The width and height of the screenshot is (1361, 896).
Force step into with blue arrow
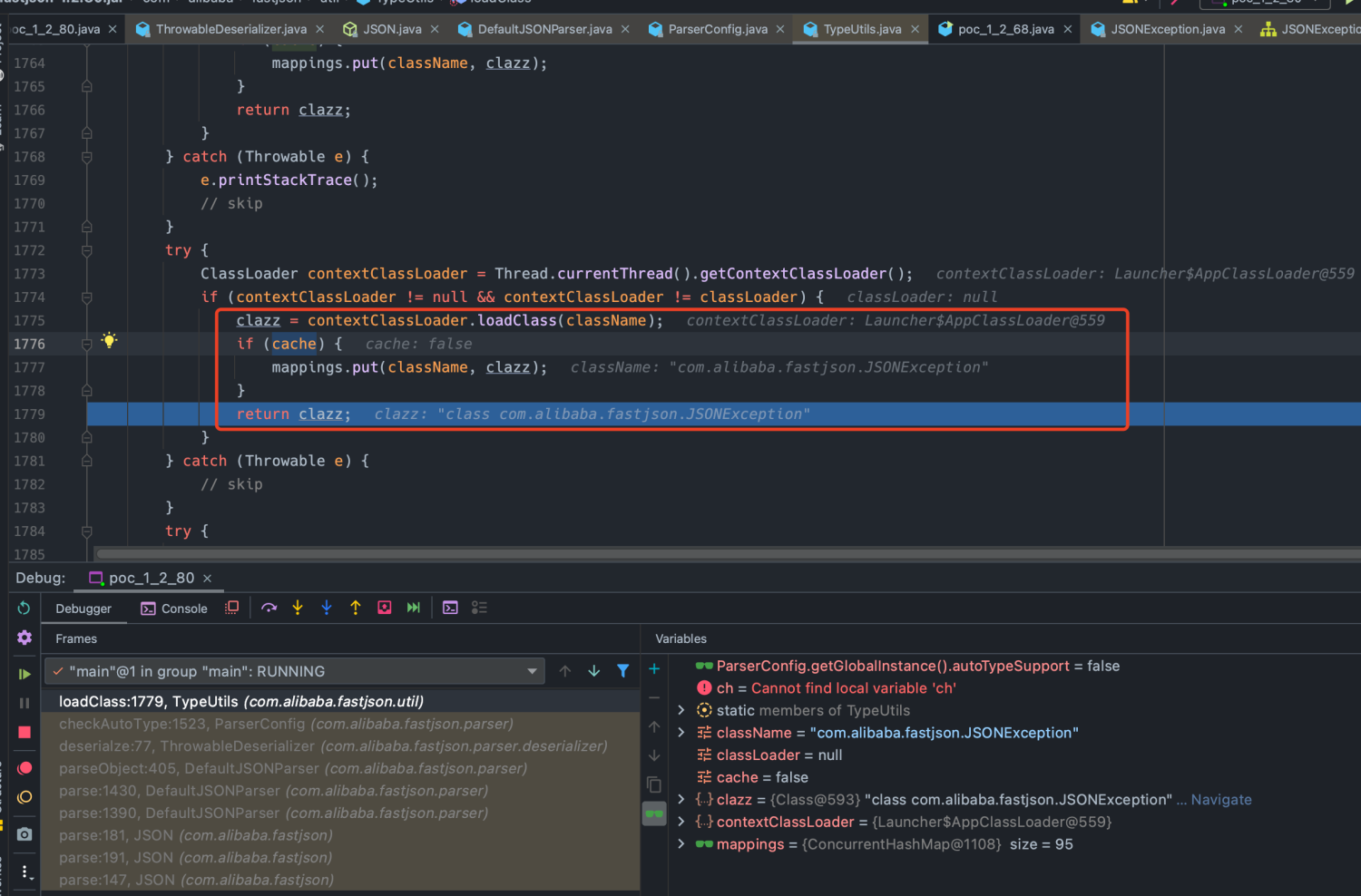[327, 608]
